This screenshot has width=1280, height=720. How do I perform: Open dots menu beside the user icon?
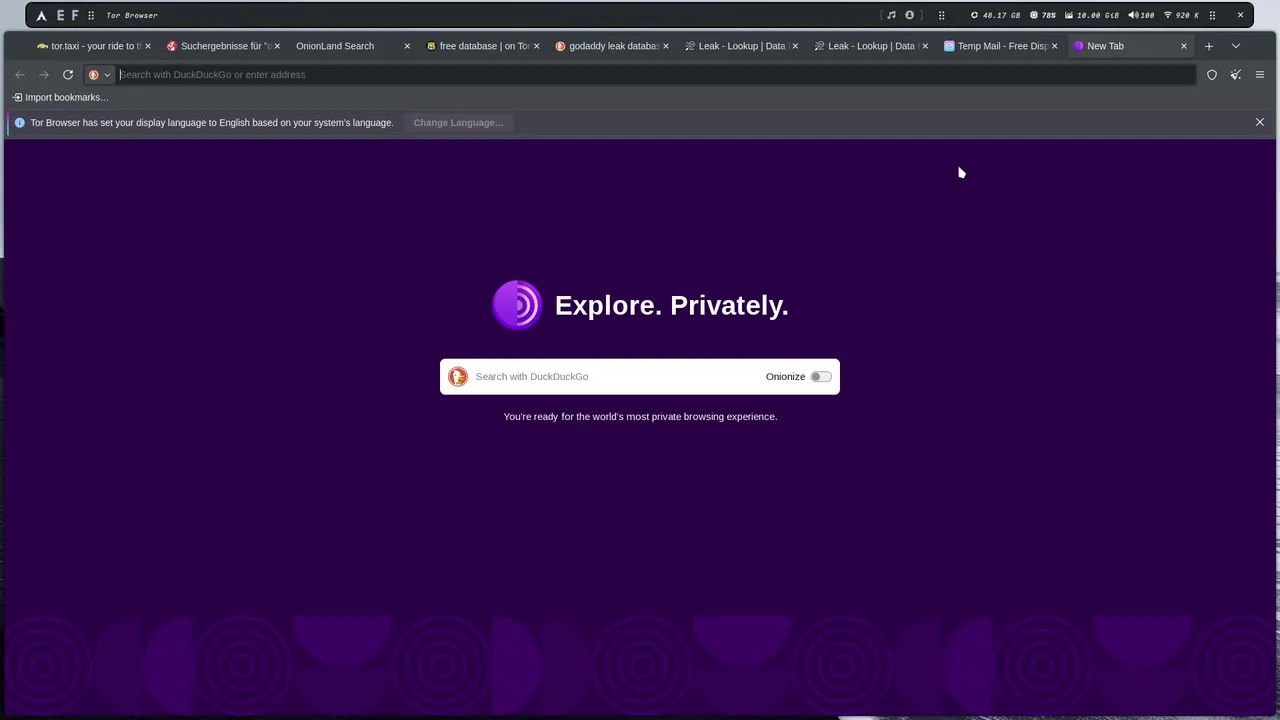[x=941, y=15]
